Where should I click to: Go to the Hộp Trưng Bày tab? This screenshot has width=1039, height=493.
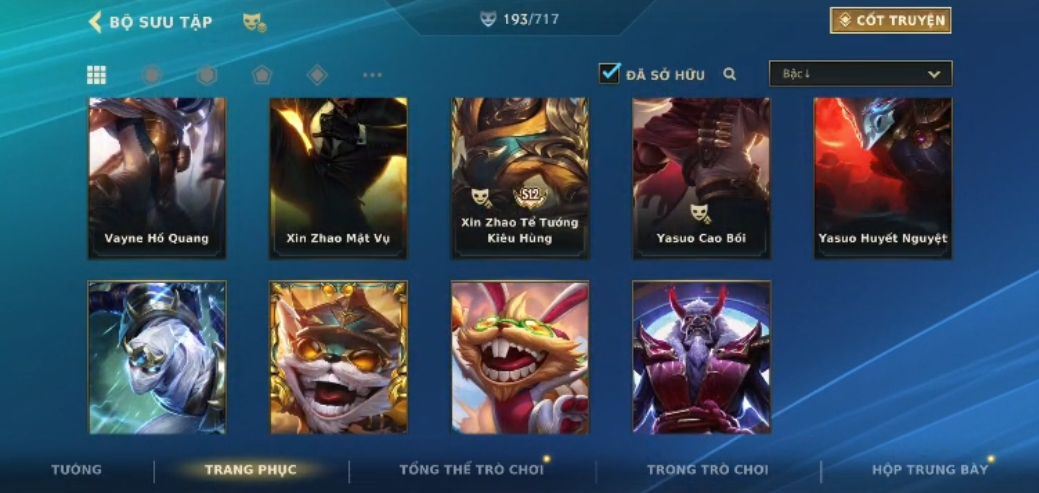tap(930, 470)
